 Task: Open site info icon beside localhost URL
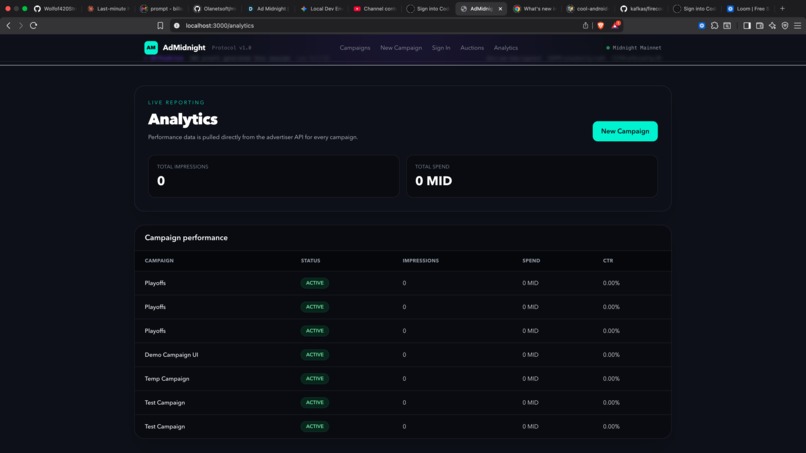pos(176,25)
